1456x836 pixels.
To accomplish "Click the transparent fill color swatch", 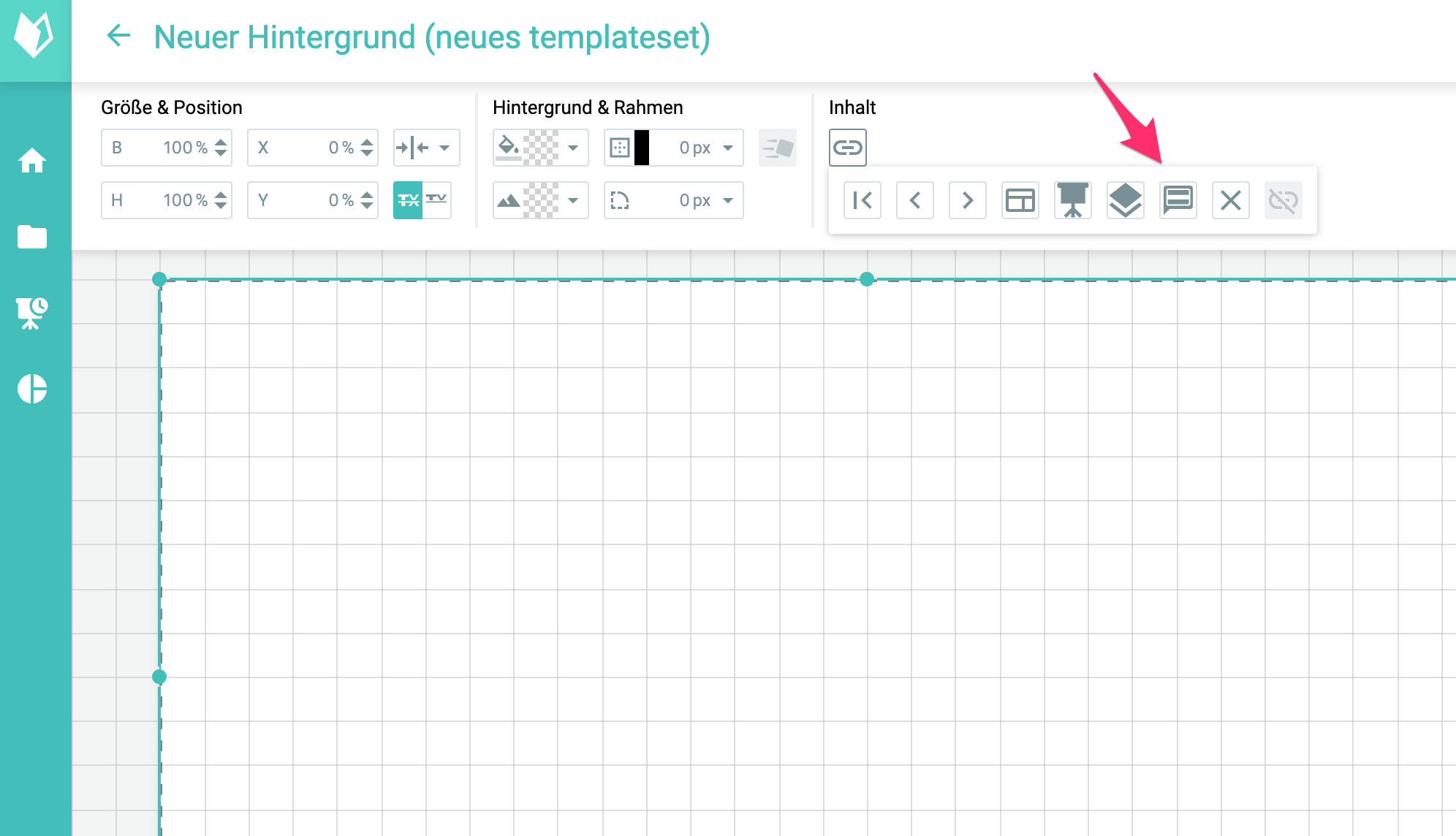I will pos(542,148).
